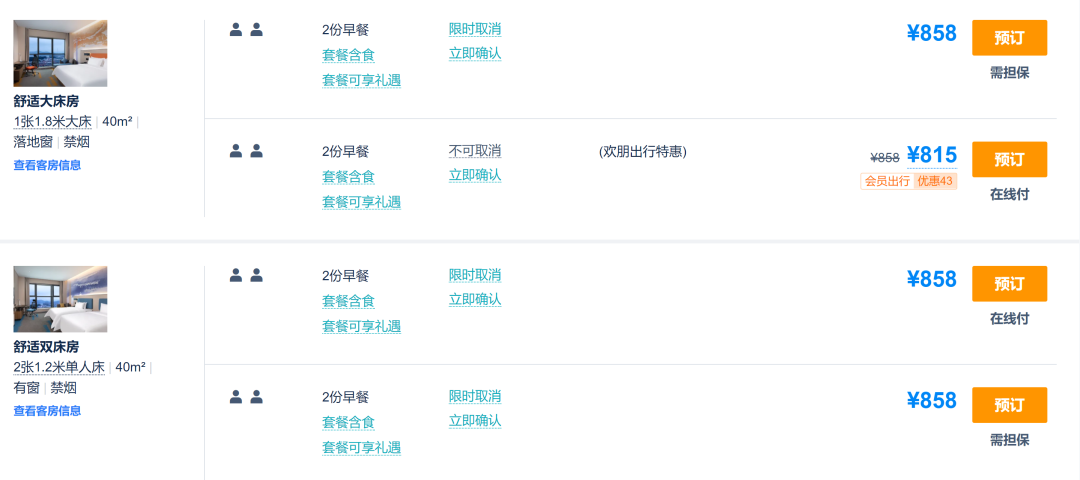View room info for 舒适大床房
The width and height of the screenshot is (1080, 480).
coord(47,165)
